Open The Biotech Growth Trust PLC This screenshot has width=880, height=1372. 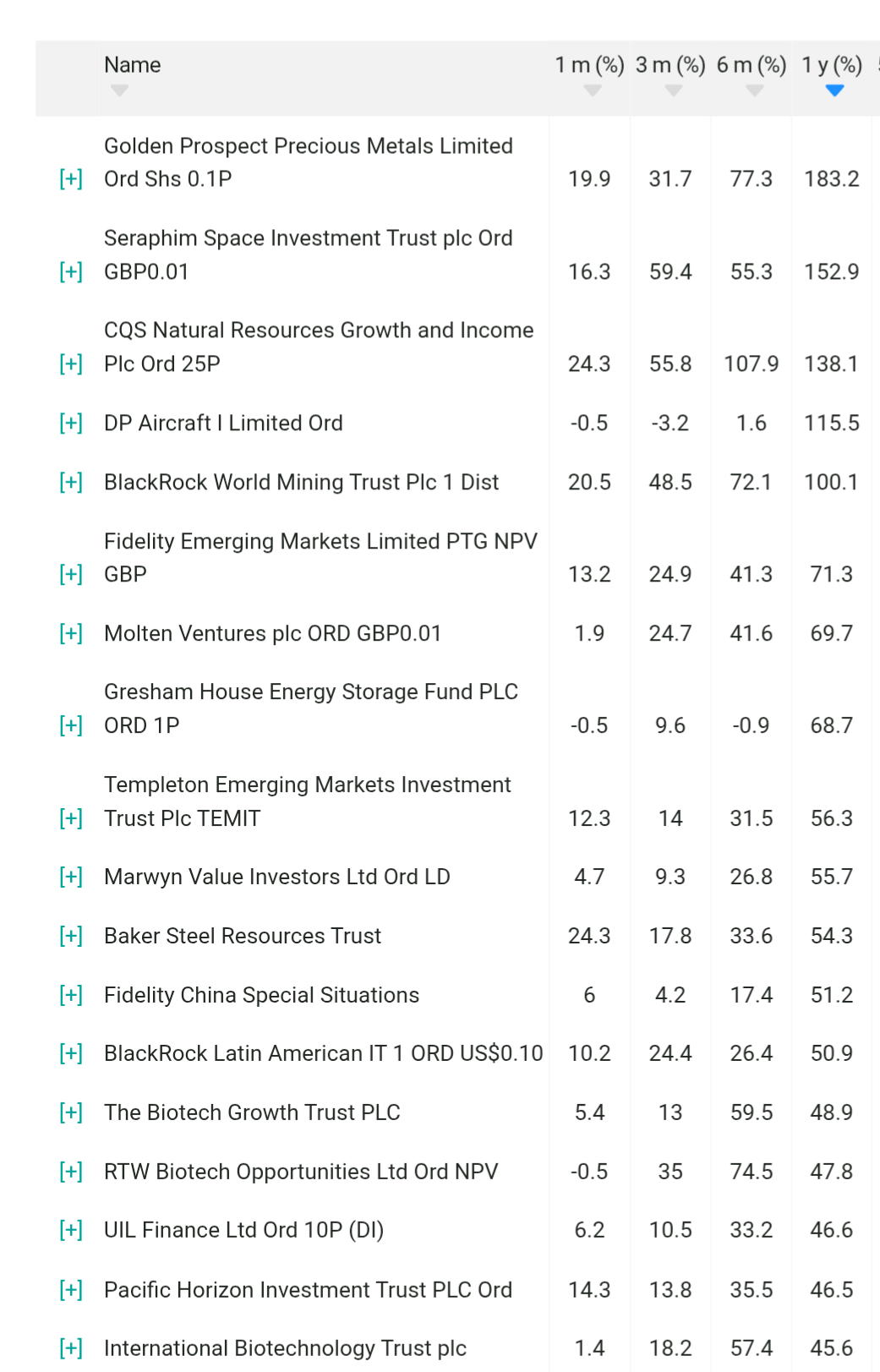coord(252,1112)
